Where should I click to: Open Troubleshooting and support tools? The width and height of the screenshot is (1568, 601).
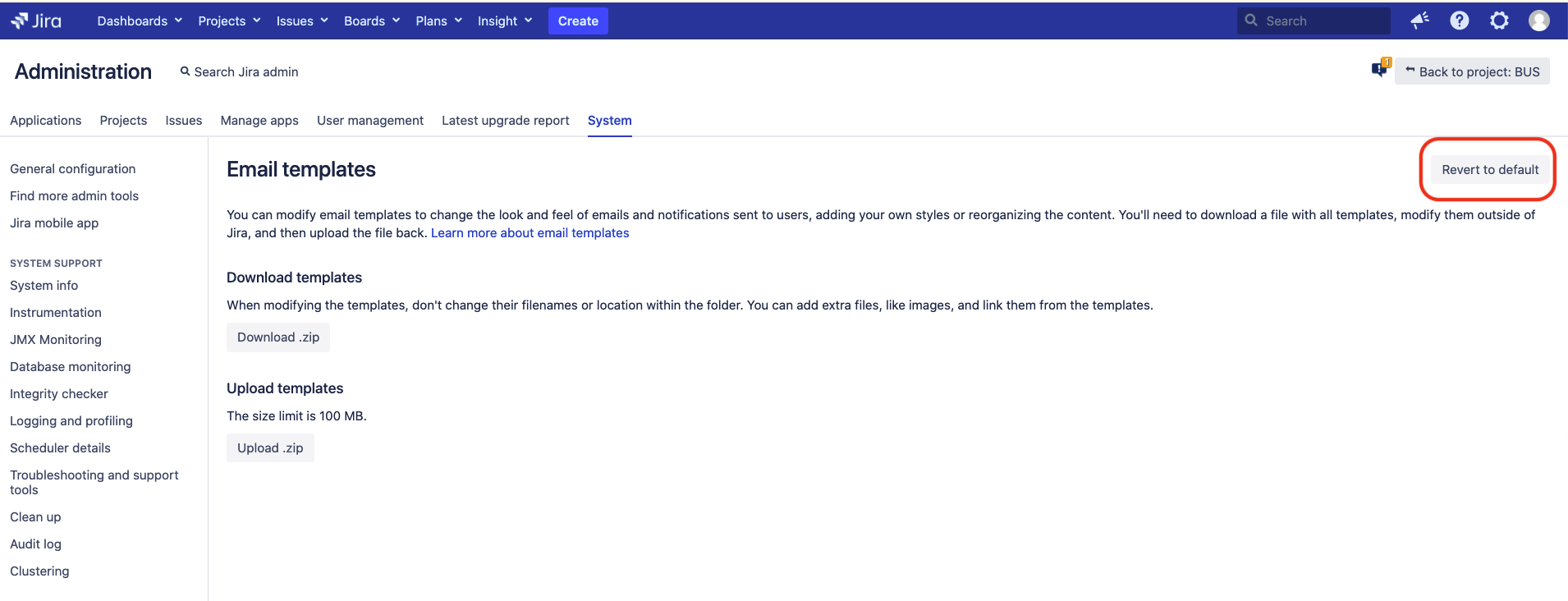pos(94,482)
